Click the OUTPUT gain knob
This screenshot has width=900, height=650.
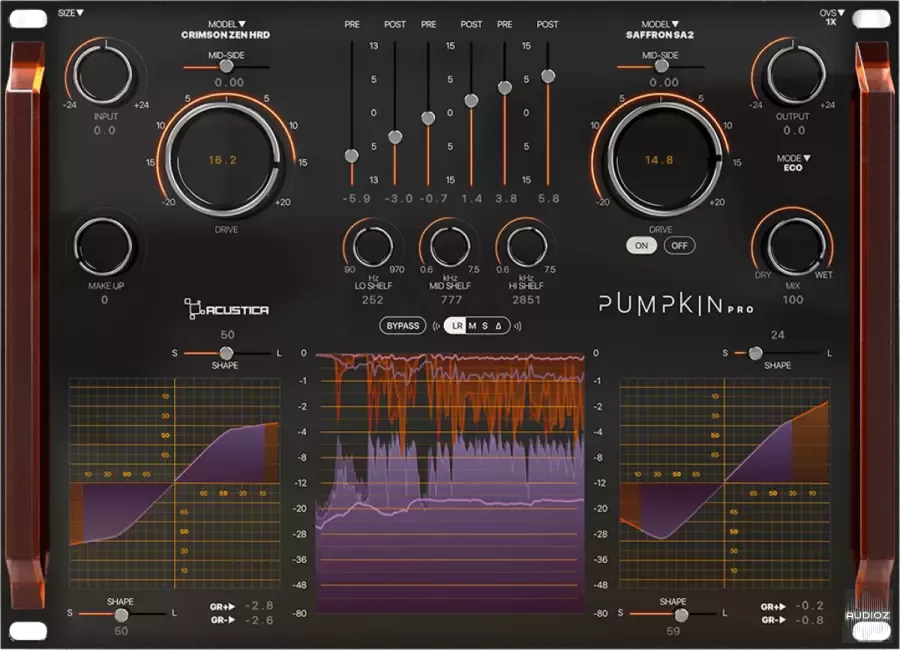coord(796,74)
